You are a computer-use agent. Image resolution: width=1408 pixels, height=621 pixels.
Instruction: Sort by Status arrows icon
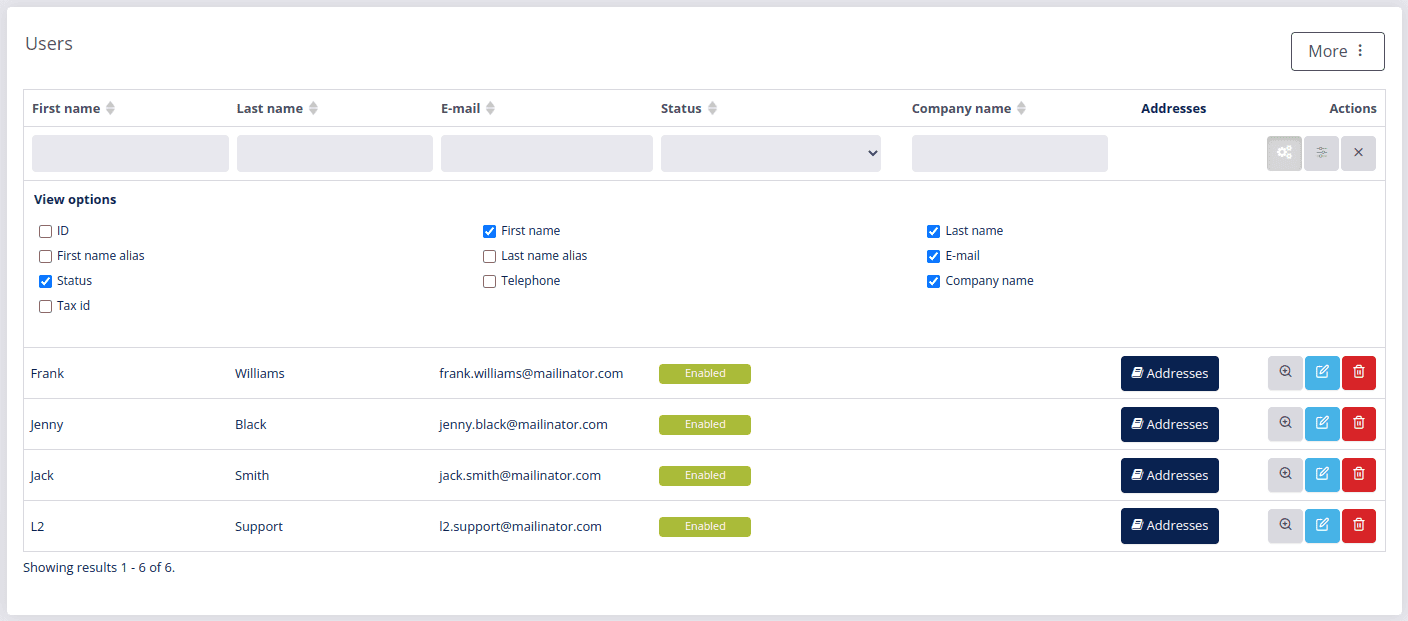tap(712, 108)
